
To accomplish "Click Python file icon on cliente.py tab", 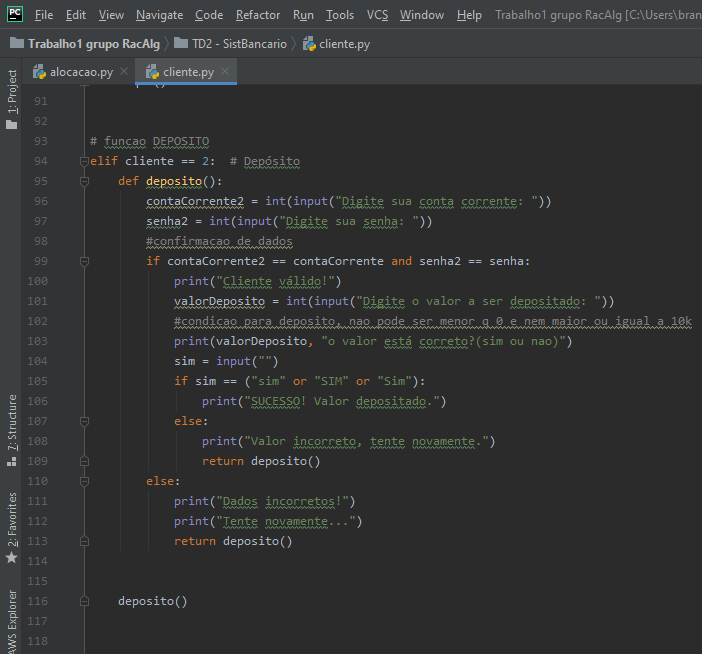I will pos(153,72).
